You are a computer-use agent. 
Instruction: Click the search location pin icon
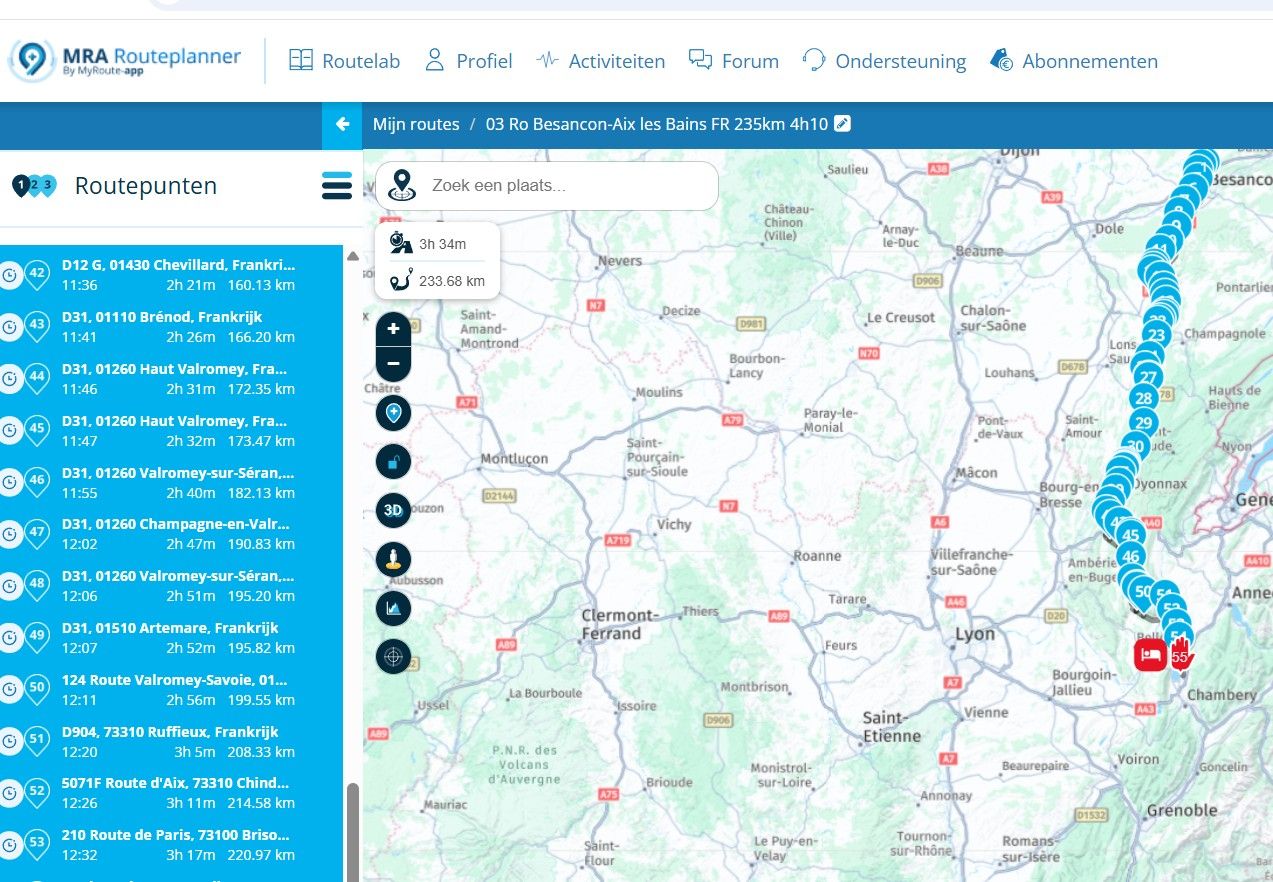point(402,185)
